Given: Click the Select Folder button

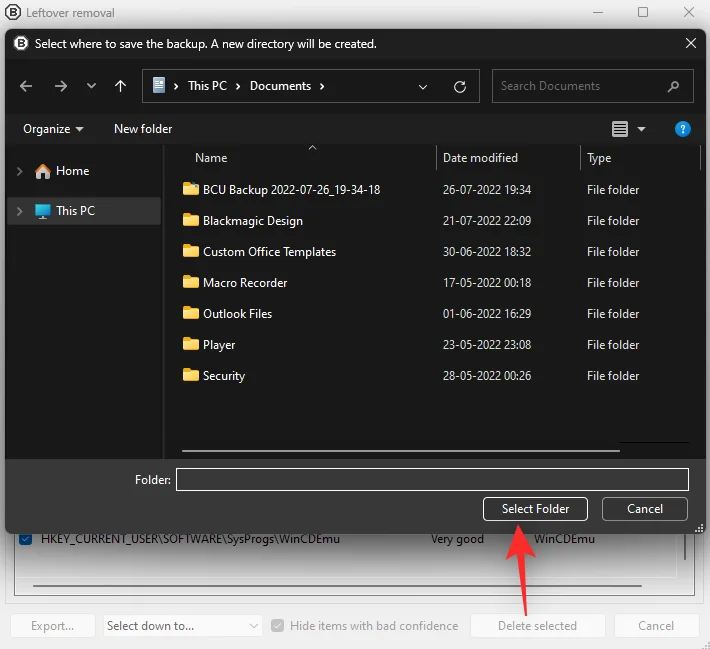Looking at the screenshot, I should coord(535,509).
